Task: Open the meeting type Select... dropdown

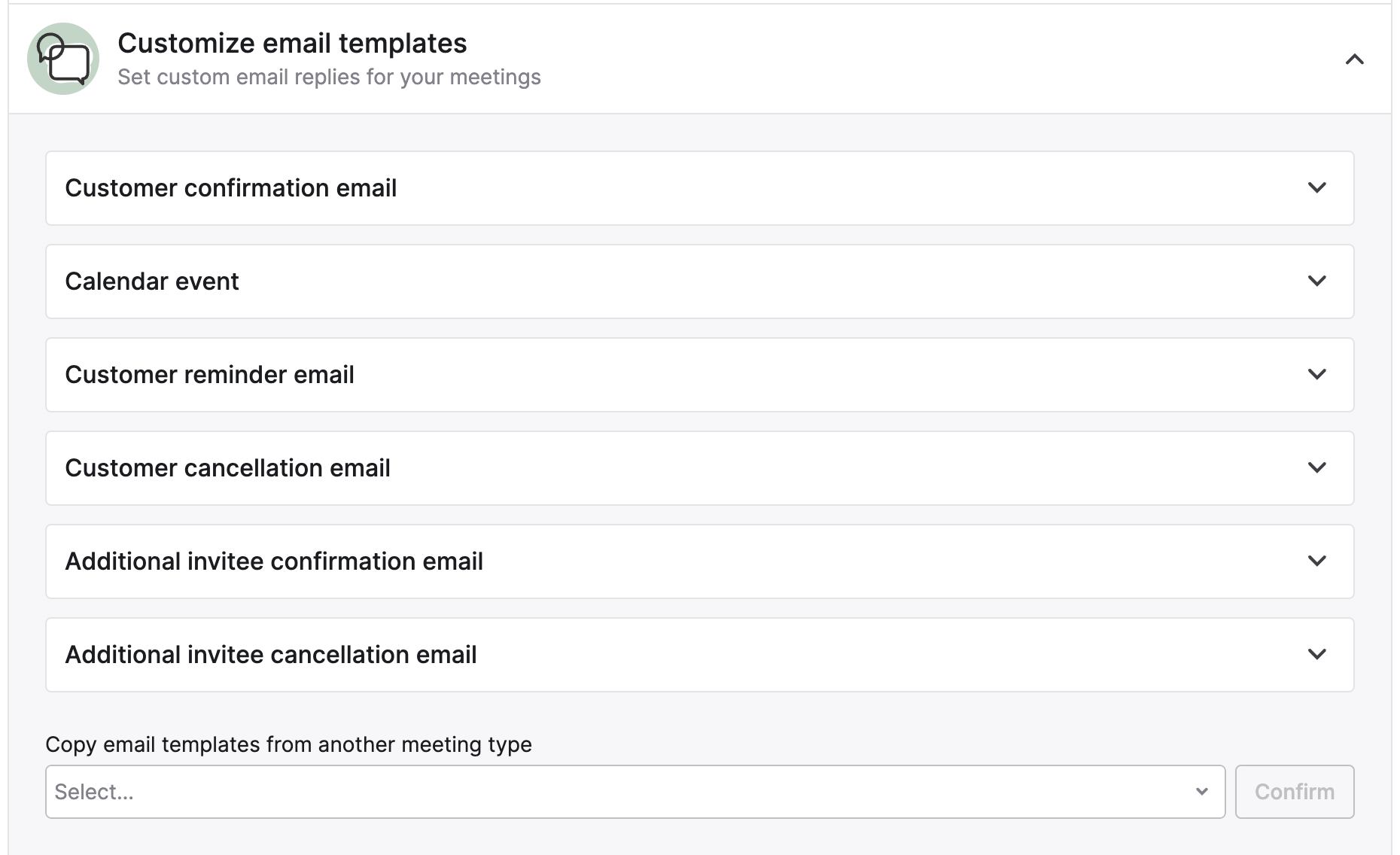Action: pyautogui.click(x=625, y=792)
